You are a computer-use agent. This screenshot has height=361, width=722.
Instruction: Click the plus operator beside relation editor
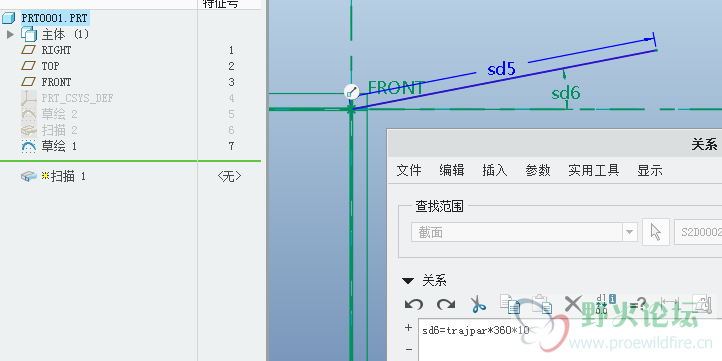(408, 327)
